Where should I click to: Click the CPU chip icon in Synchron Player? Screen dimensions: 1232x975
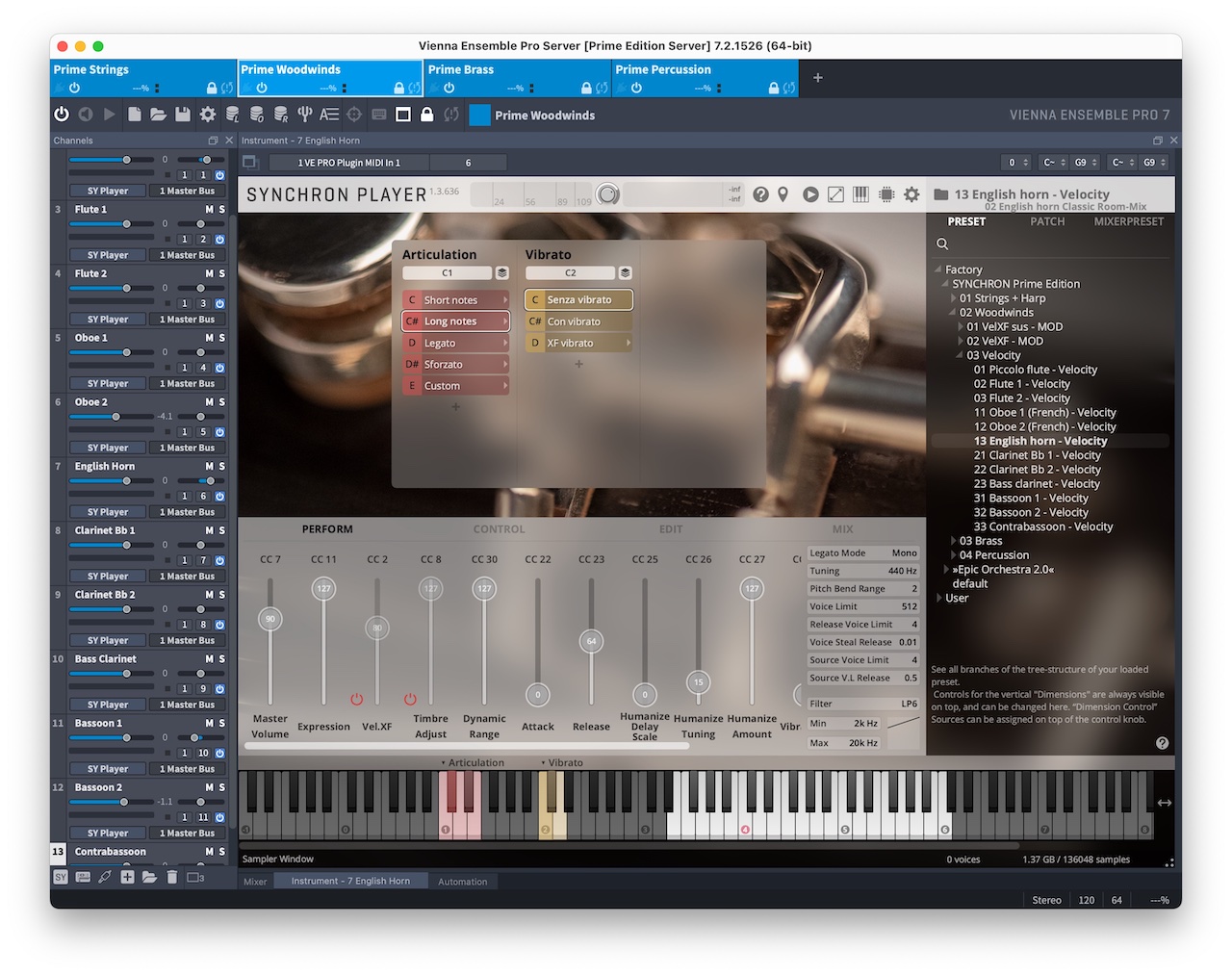point(886,194)
